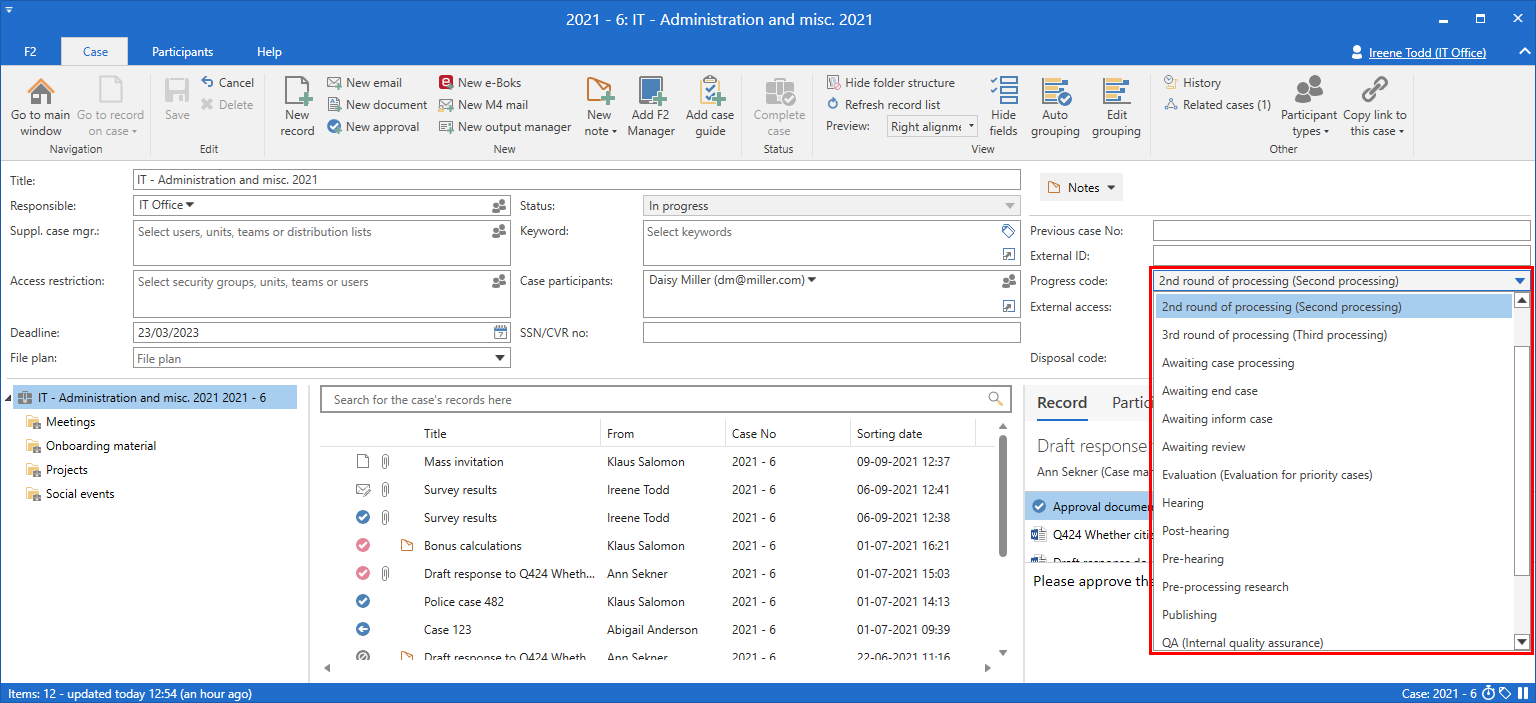
Task: Toggle Hide folder structure
Action: pyautogui.click(x=890, y=83)
